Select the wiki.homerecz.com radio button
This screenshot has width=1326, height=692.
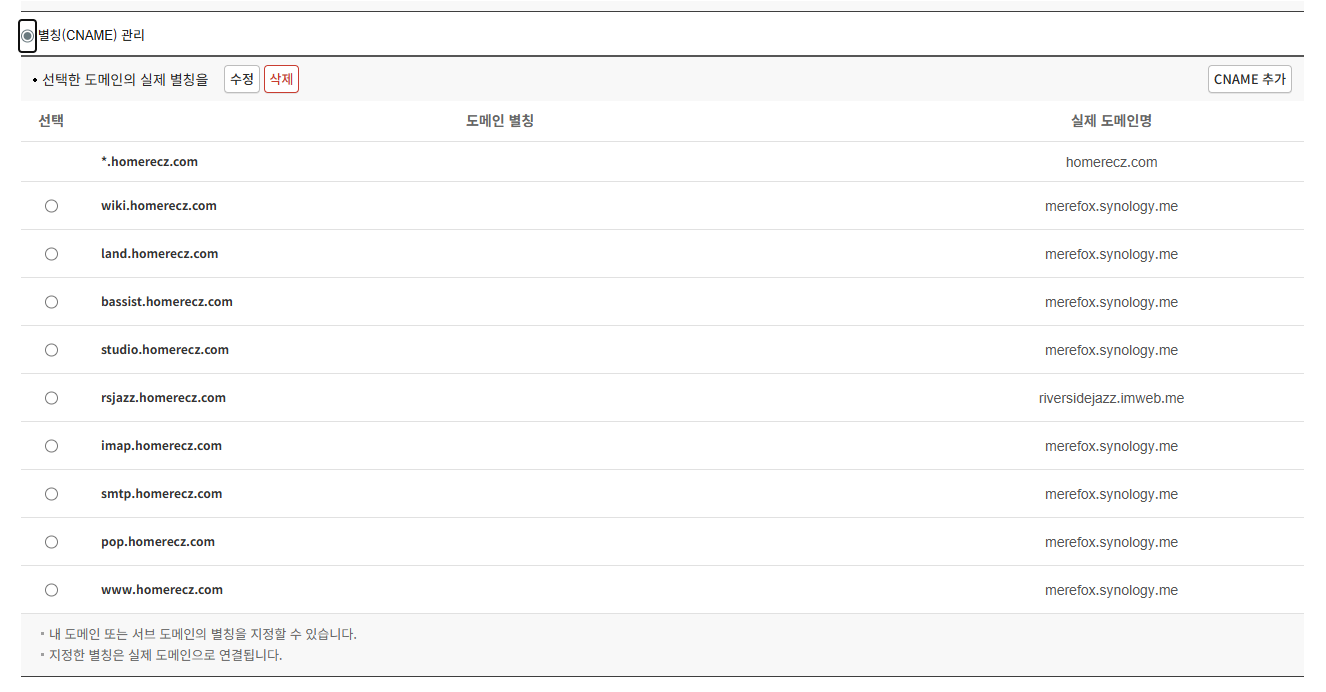click(52, 206)
